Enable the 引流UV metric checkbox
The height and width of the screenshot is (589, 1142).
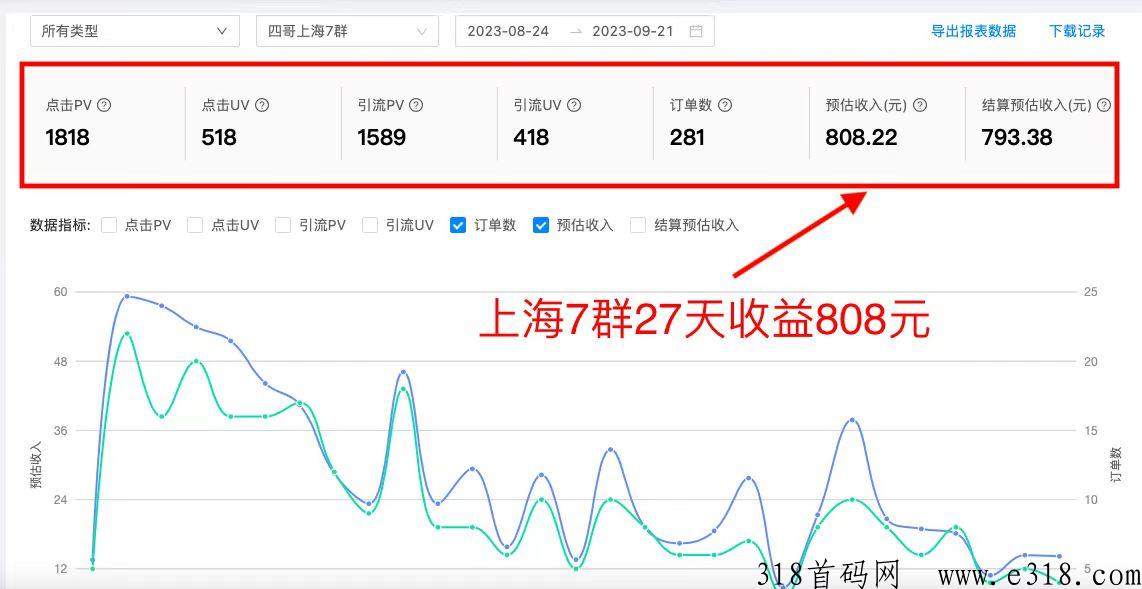371,225
